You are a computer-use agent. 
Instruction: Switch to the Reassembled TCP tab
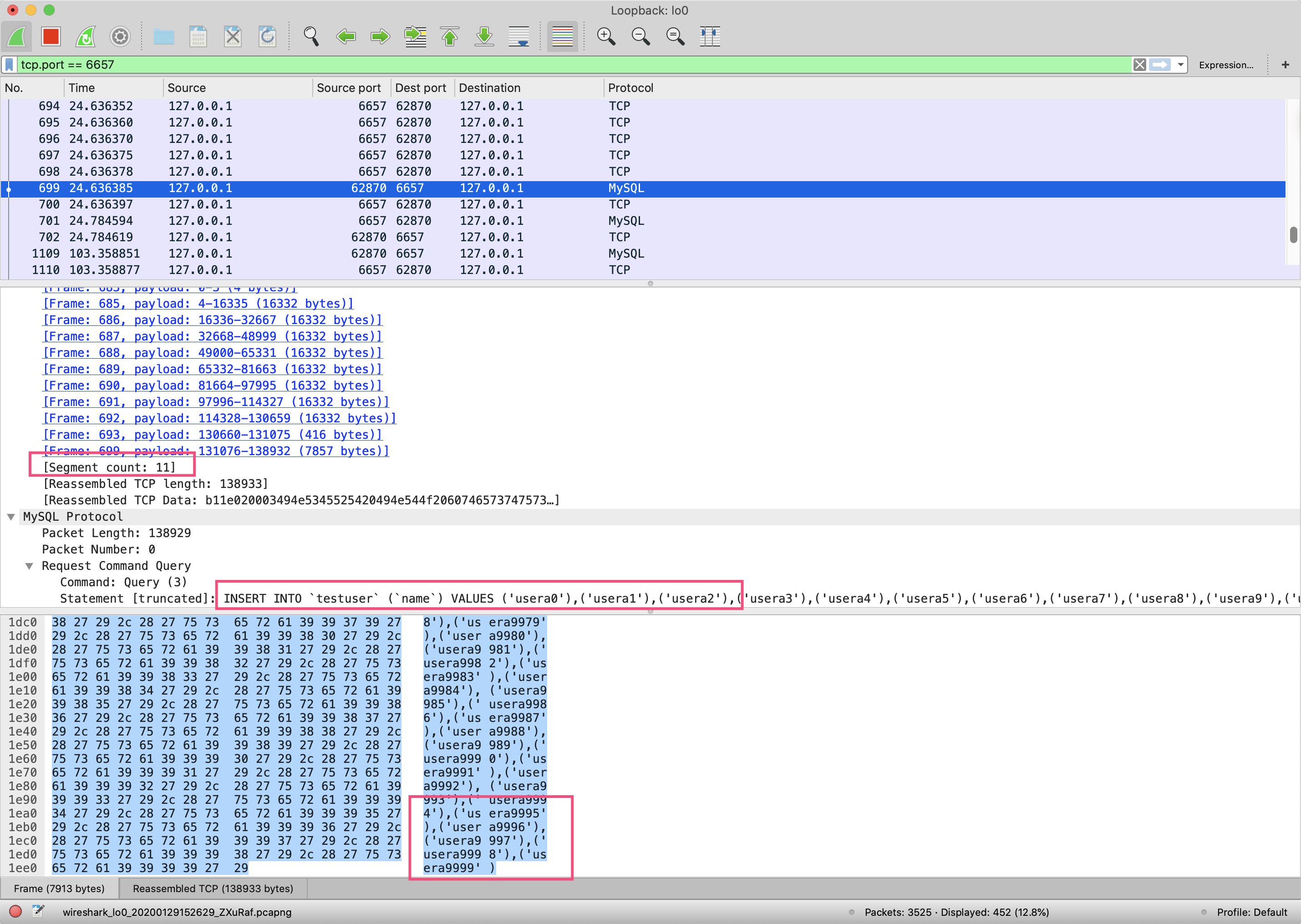pyautogui.click(x=213, y=888)
